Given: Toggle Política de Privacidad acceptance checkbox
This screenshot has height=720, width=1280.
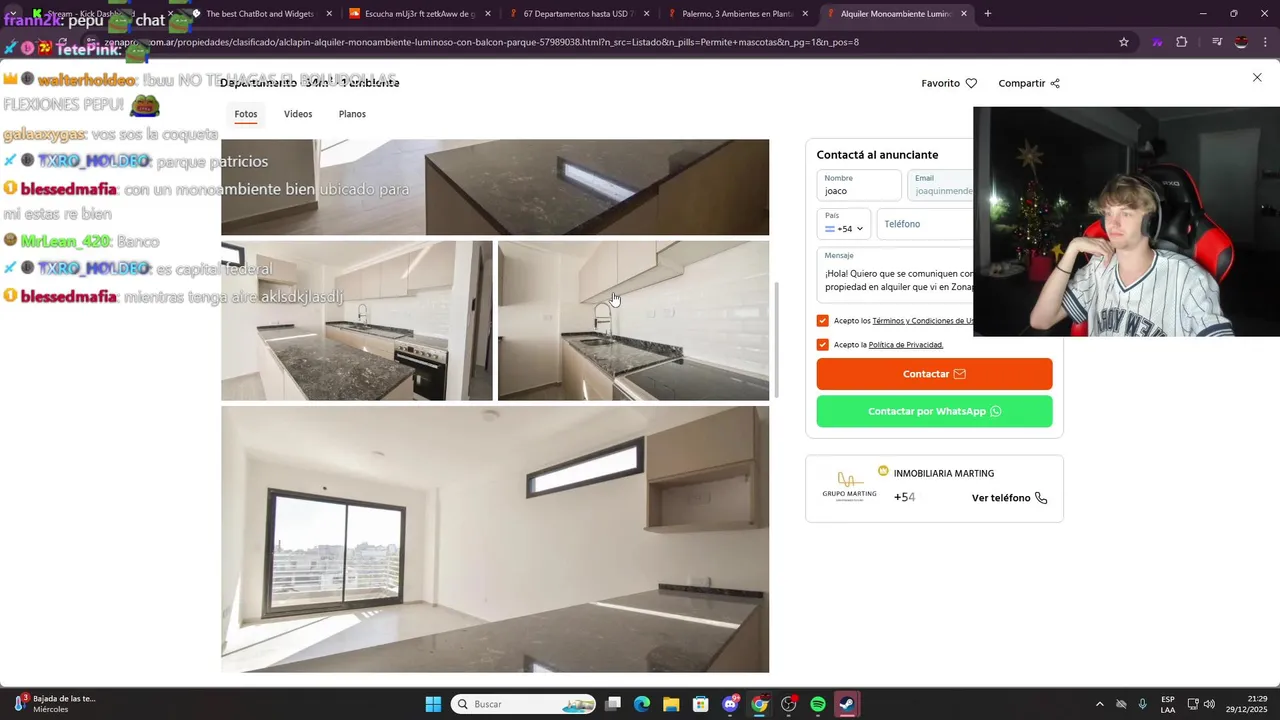Looking at the screenshot, I should point(822,345).
